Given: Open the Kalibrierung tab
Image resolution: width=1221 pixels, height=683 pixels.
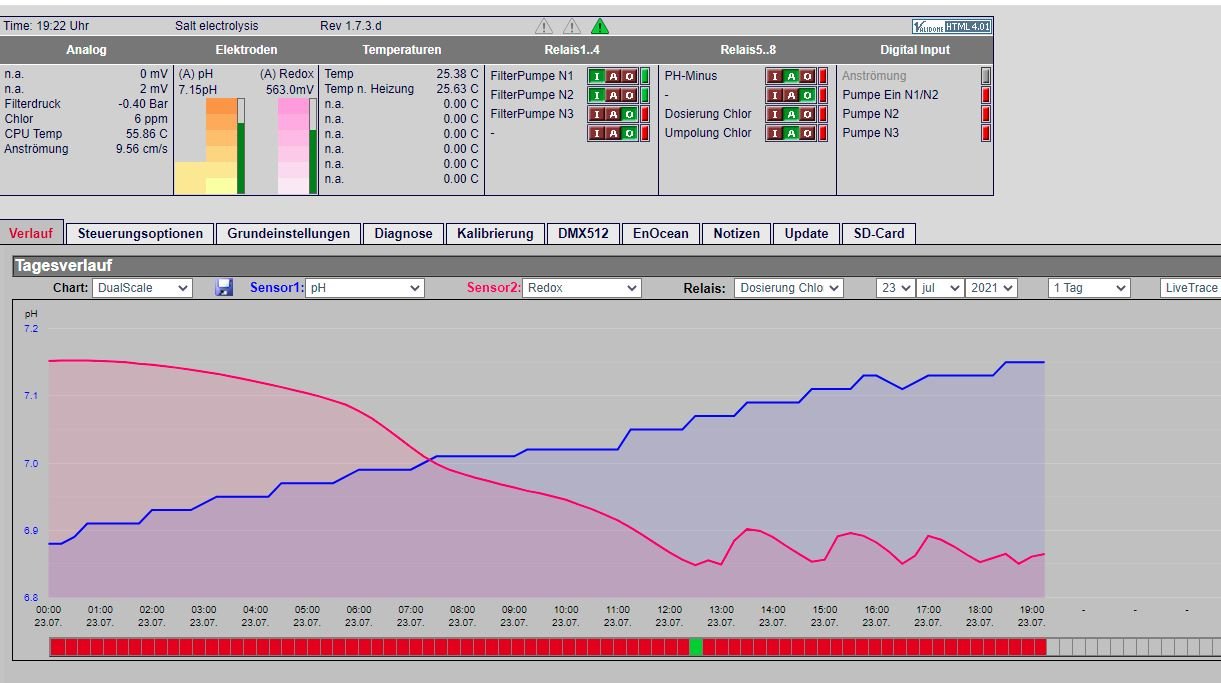Looking at the screenshot, I should click(495, 233).
